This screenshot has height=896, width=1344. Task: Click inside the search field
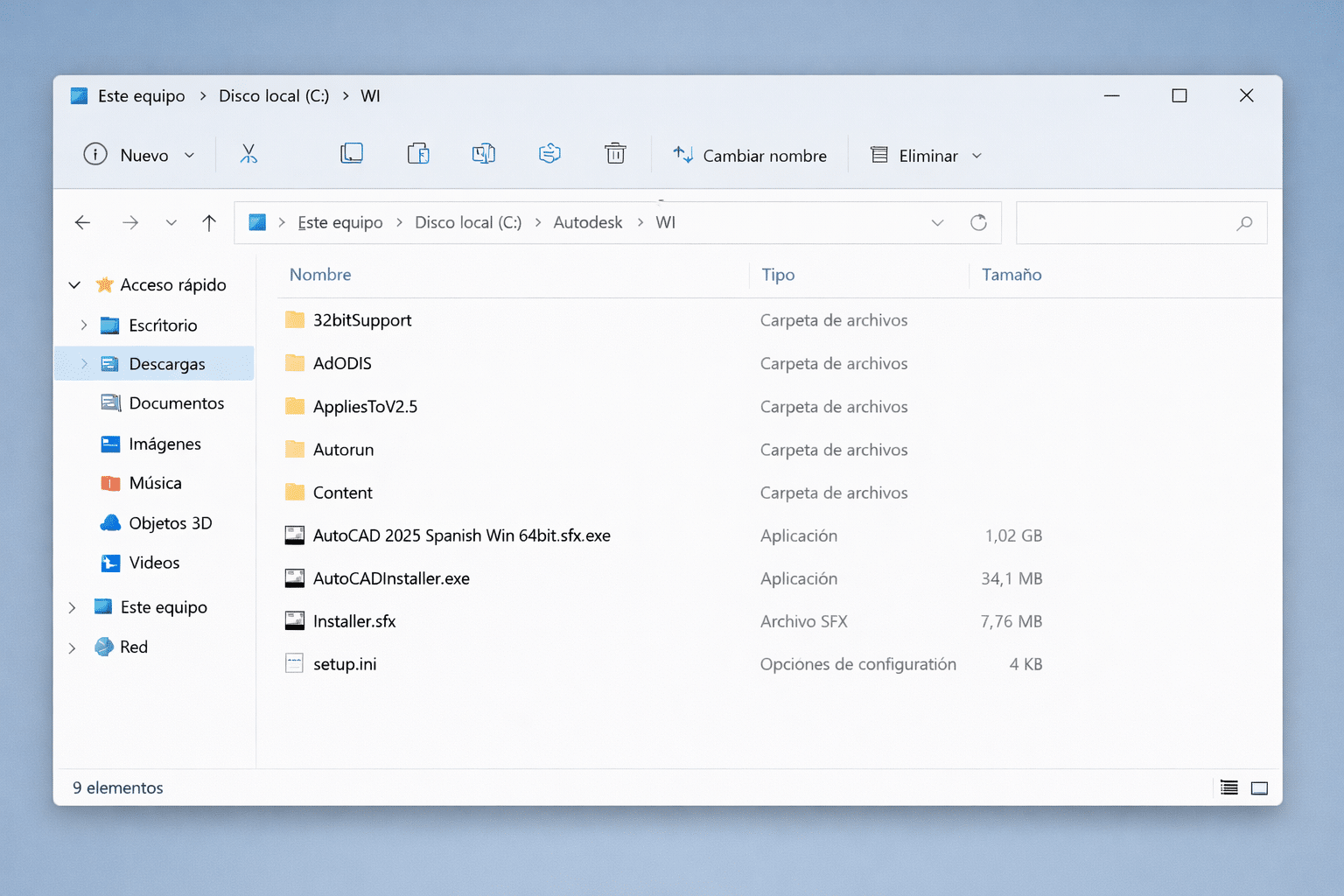(1129, 223)
